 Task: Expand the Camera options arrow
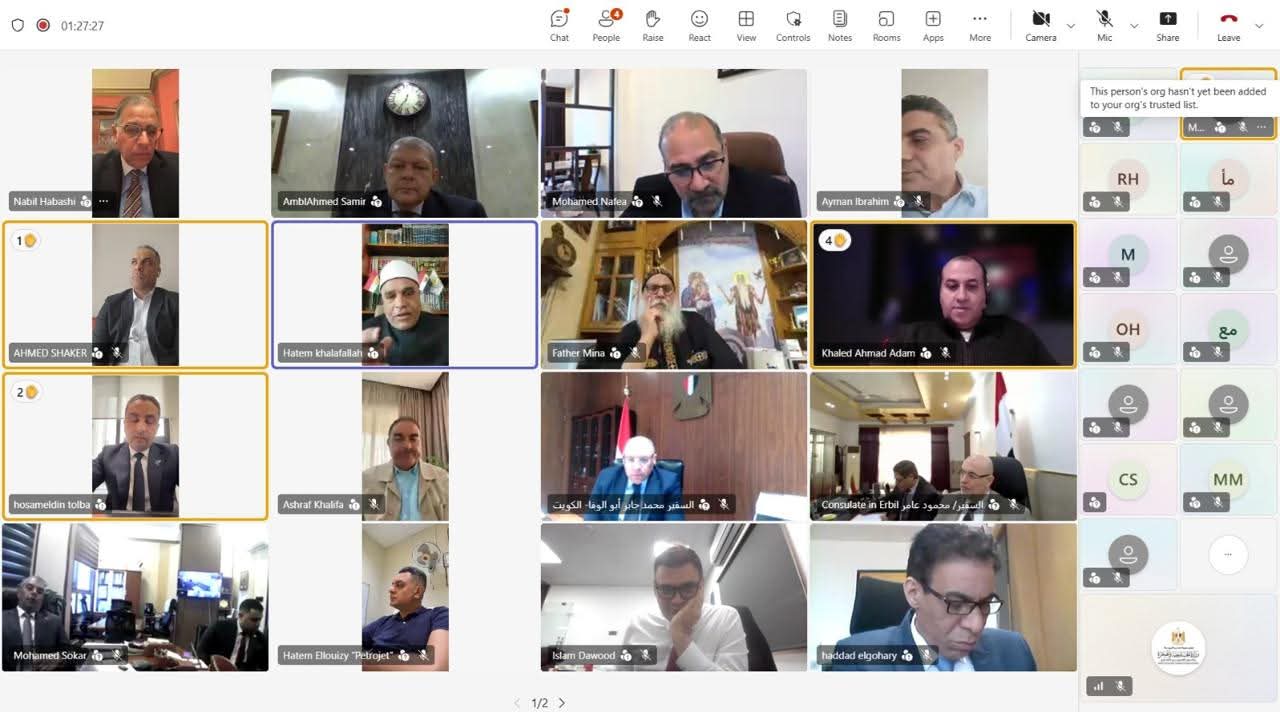click(x=1071, y=26)
